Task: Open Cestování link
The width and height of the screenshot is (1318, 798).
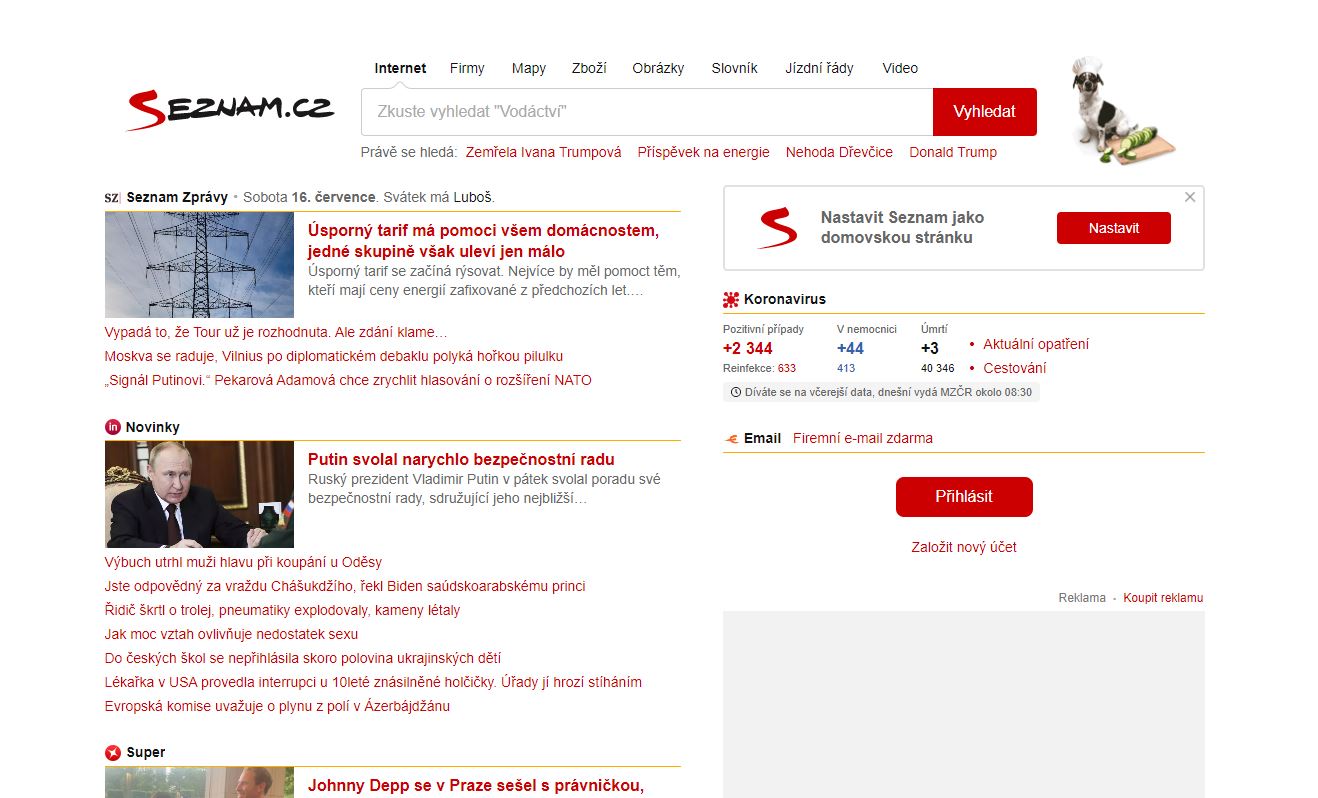Action: coord(1015,368)
